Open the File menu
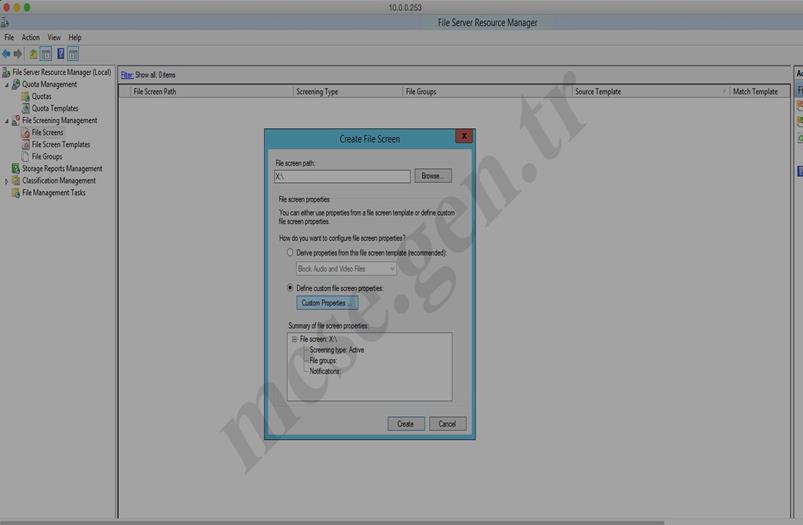Viewport: 803px width, 525px height. pos(9,37)
